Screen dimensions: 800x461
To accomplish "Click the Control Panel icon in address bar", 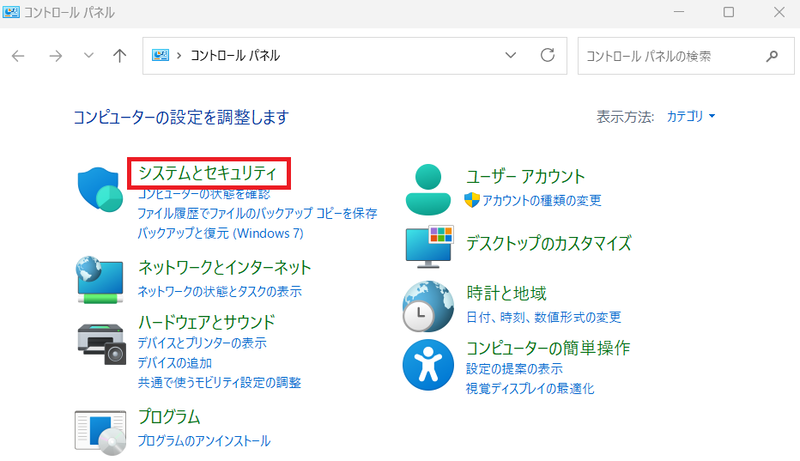I will pyautogui.click(x=160, y=55).
